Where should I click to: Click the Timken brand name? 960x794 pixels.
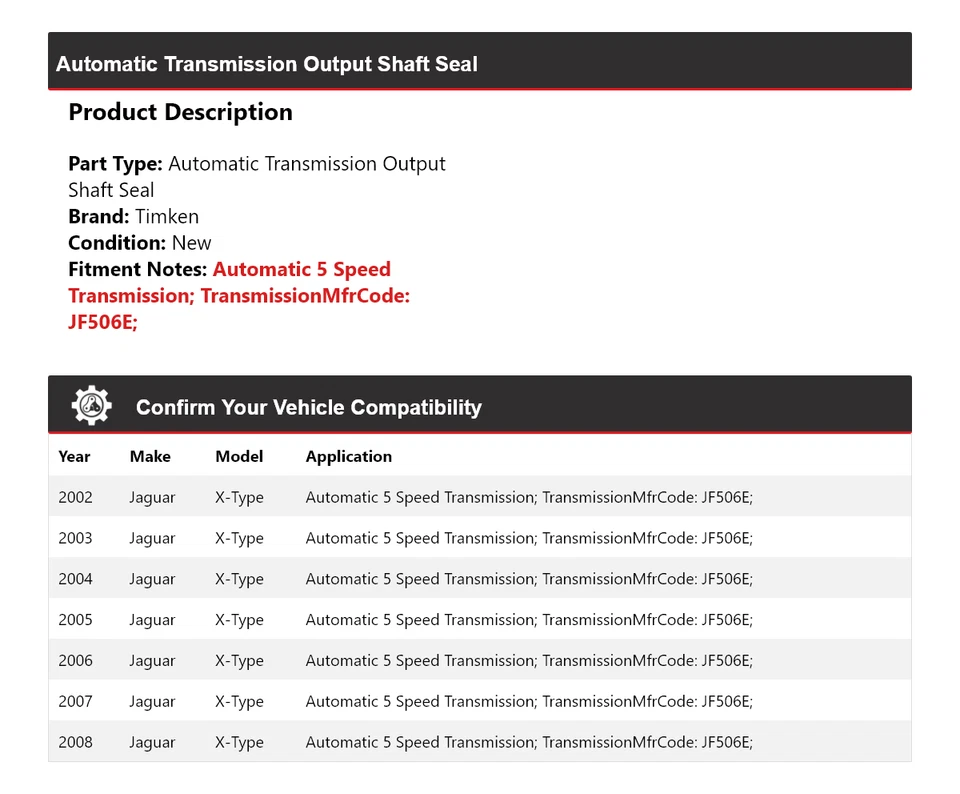pos(167,216)
